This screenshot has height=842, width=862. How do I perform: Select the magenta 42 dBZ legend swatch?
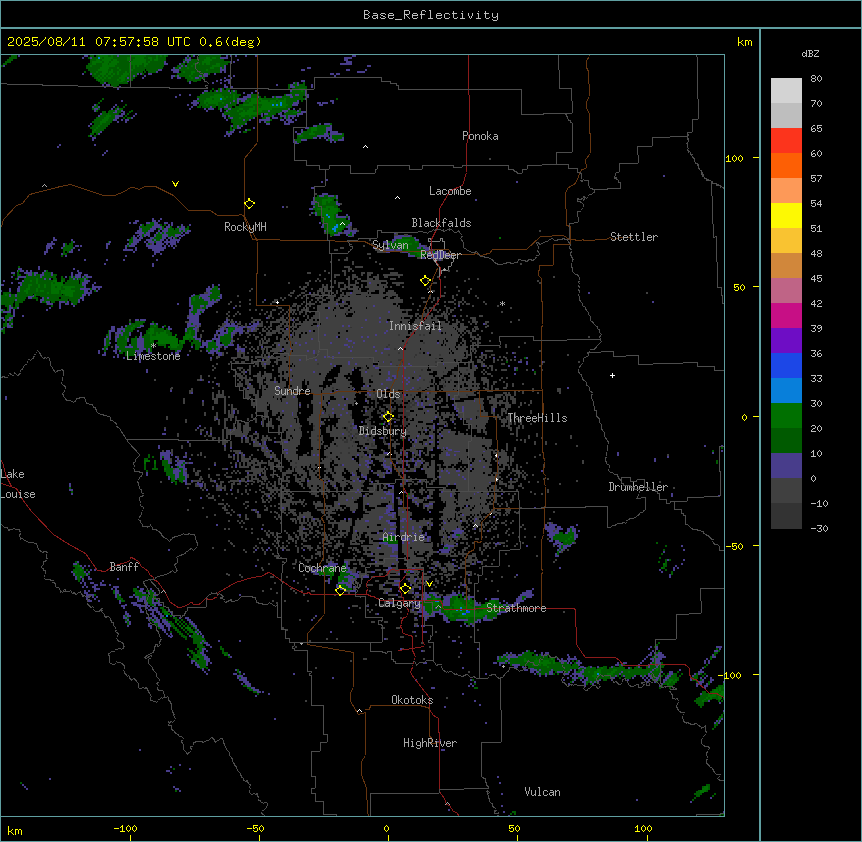[x=786, y=315]
